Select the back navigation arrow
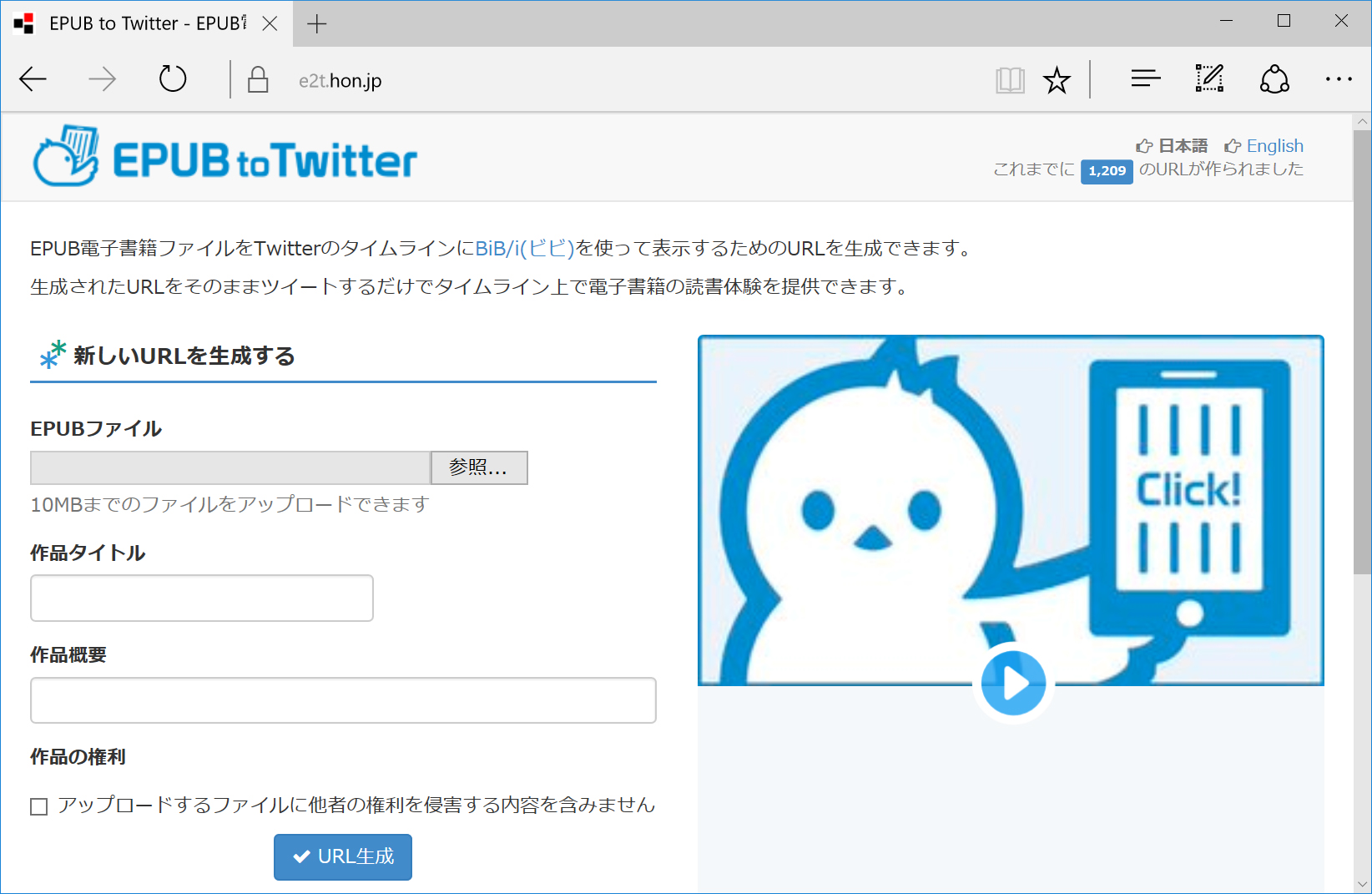The image size is (1372, 894). pyautogui.click(x=33, y=79)
